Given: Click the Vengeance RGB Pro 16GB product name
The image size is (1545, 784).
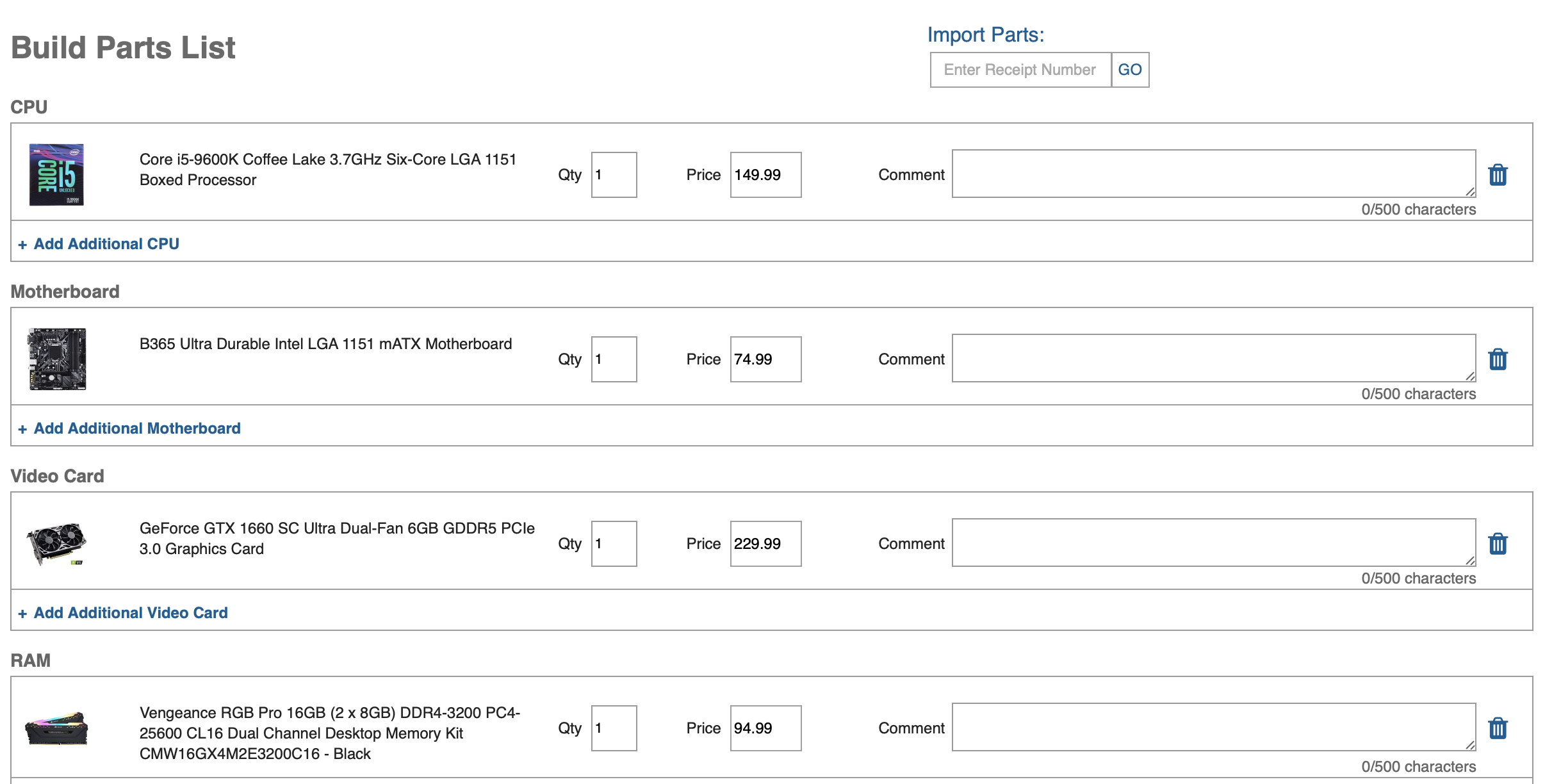Looking at the screenshot, I should pos(330,733).
